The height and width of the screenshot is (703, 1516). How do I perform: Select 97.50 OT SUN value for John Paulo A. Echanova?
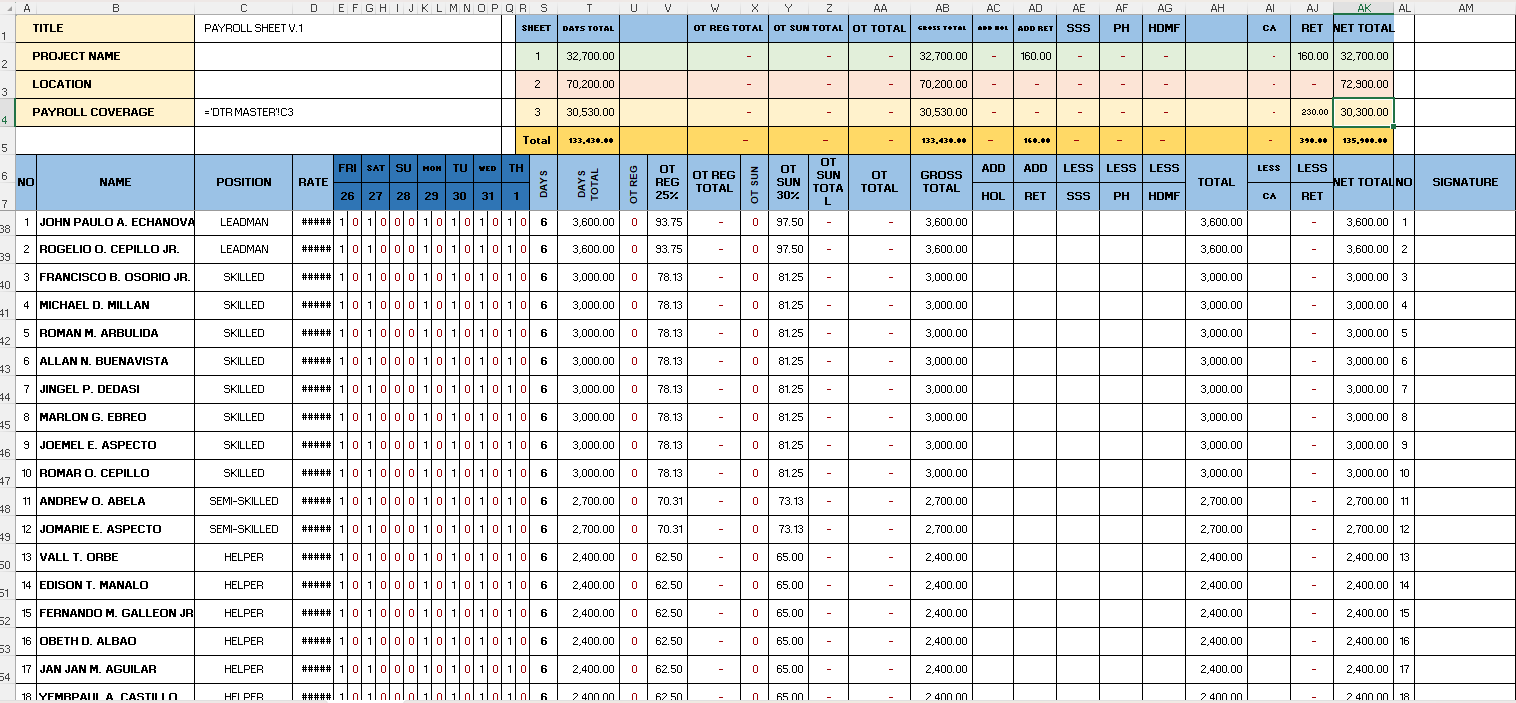coord(789,221)
